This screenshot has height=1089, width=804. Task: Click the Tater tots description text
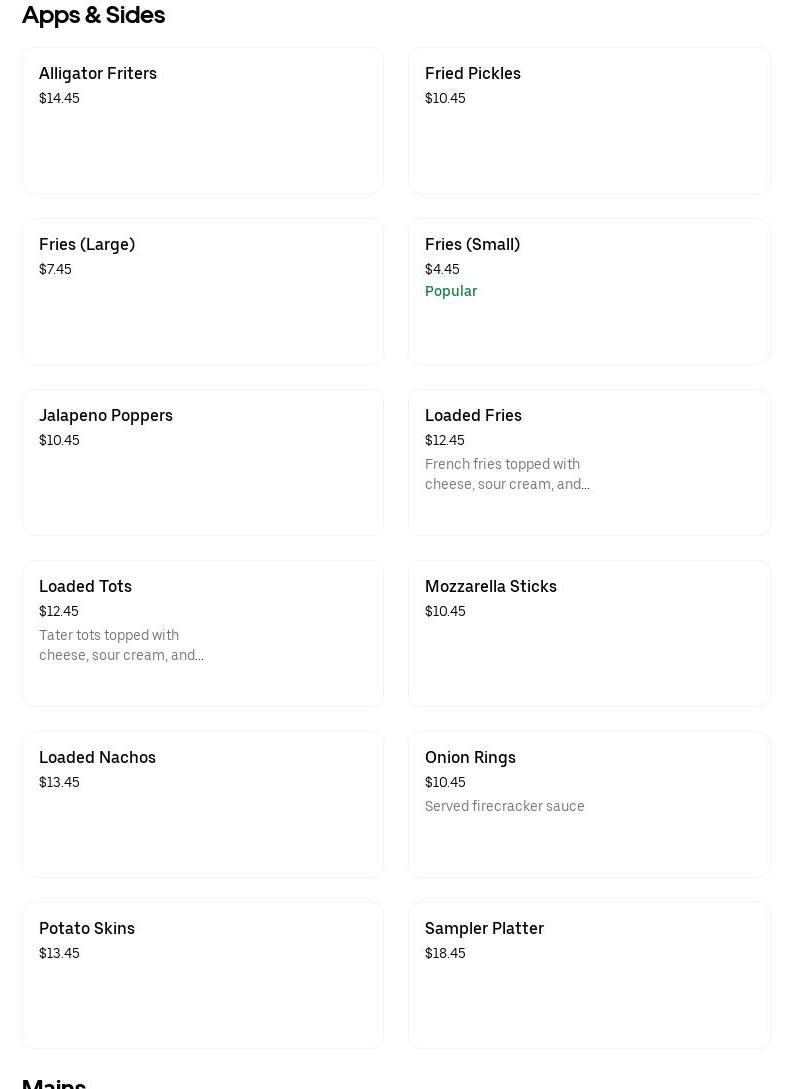[121, 645]
